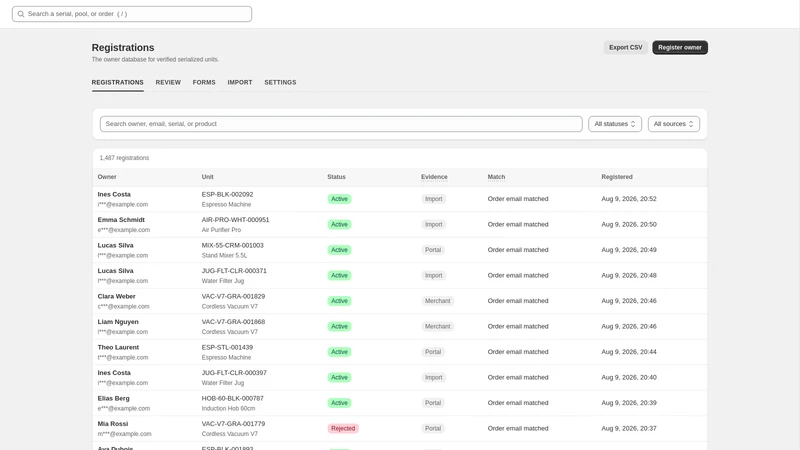
Task: Click the Match column header
Action: [x=496, y=177]
